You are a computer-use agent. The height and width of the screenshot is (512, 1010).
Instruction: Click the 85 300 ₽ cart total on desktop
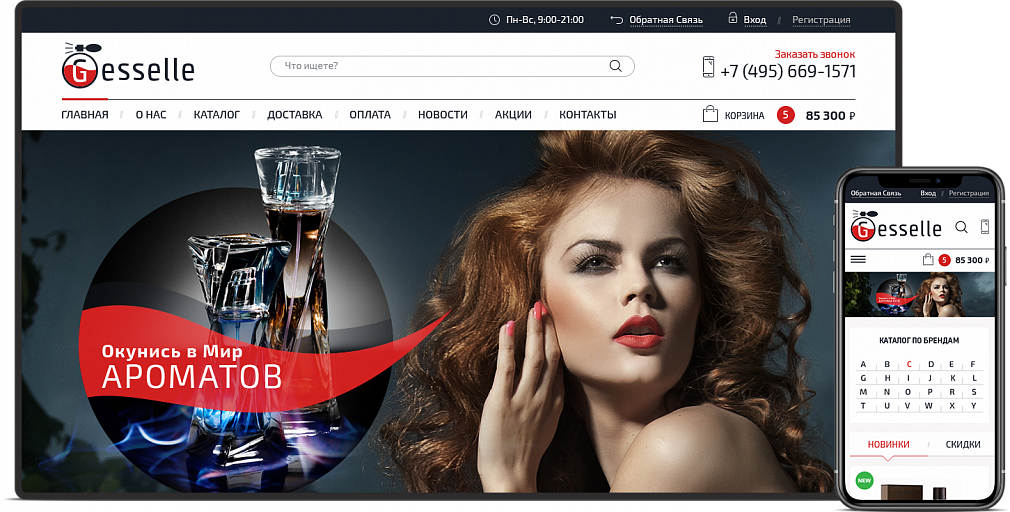point(830,116)
